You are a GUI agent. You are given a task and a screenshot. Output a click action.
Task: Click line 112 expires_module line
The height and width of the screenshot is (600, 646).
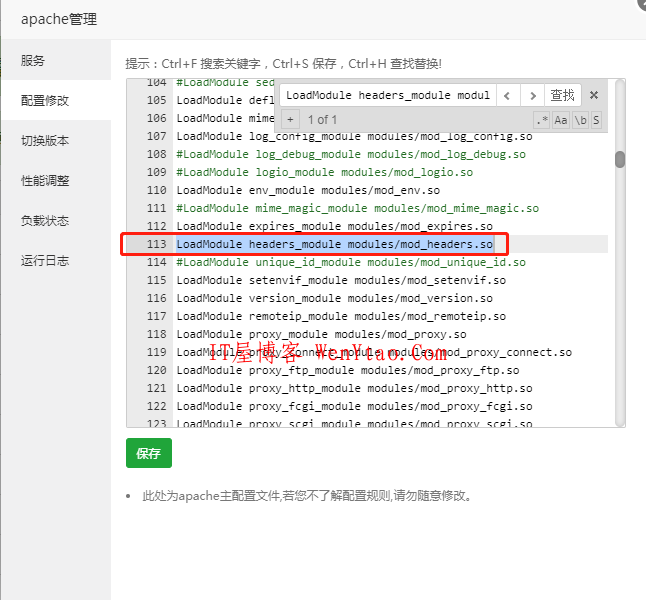coord(335,226)
